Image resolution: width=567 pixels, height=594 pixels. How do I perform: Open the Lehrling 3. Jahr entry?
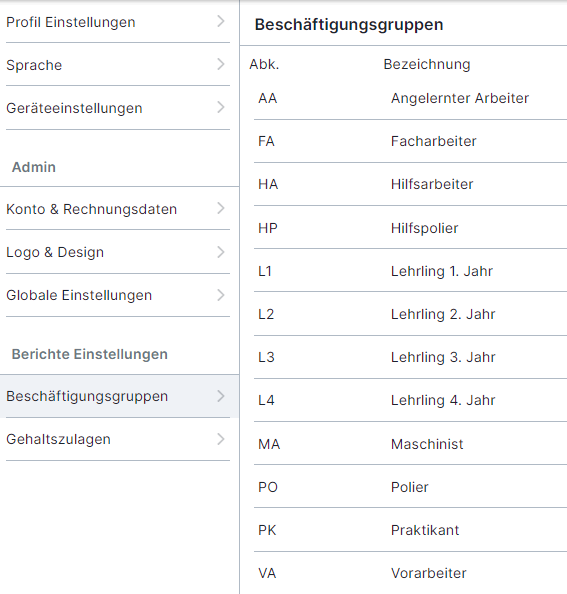tap(410, 357)
